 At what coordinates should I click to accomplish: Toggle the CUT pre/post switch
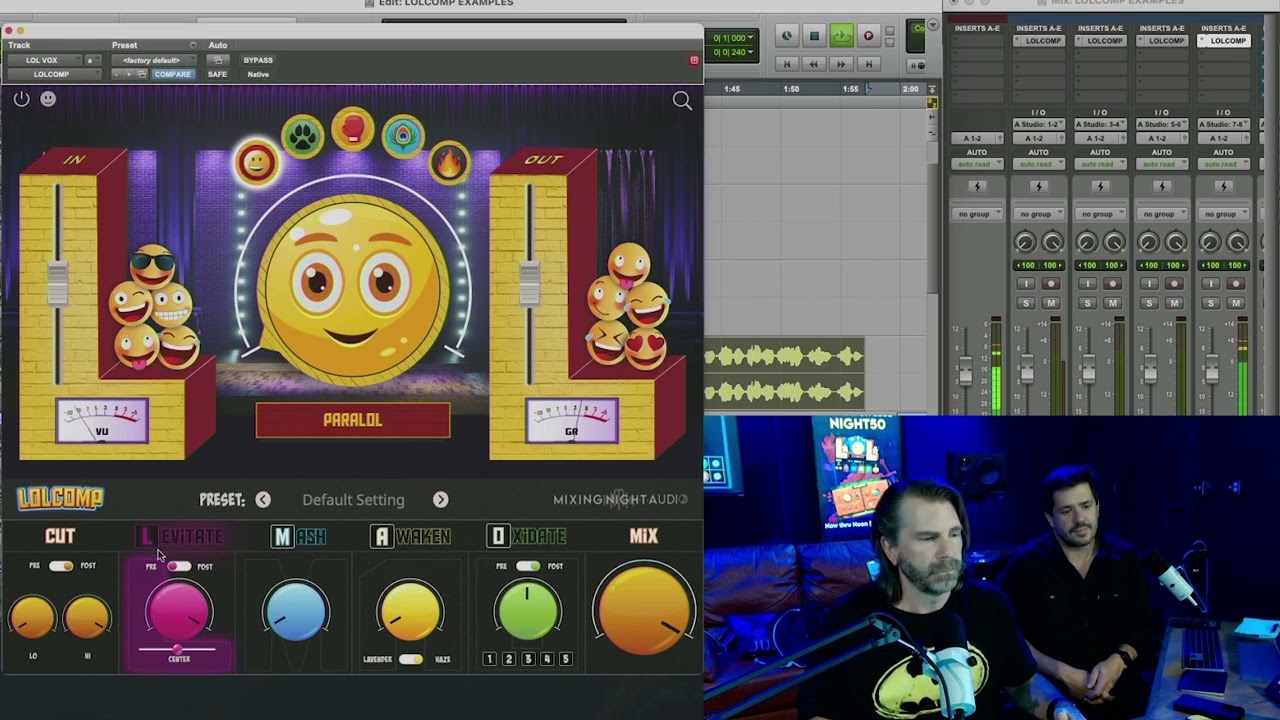[61, 566]
